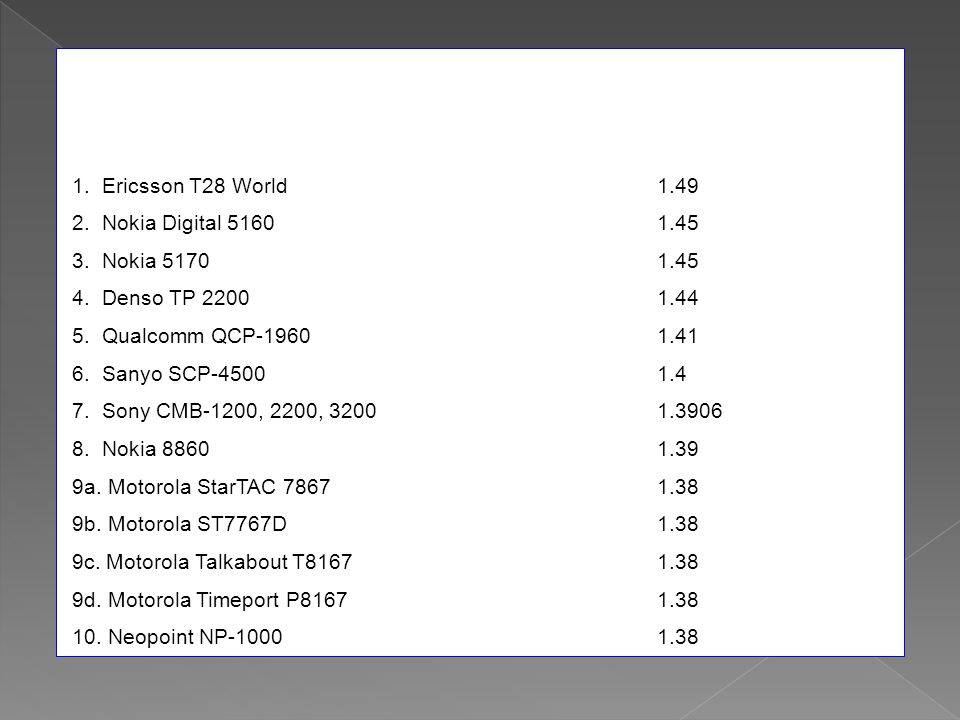Viewport: 960px width, 720px height.
Task: Select the value 1.39 for Nokia 8860
Action: click(x=678, y=449)
